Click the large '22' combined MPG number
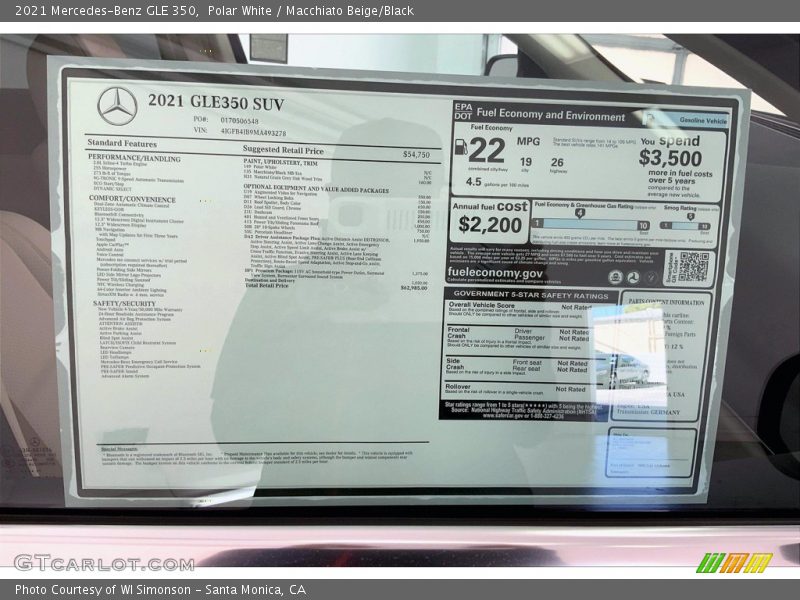800x600 pixels. coord(487,151)
